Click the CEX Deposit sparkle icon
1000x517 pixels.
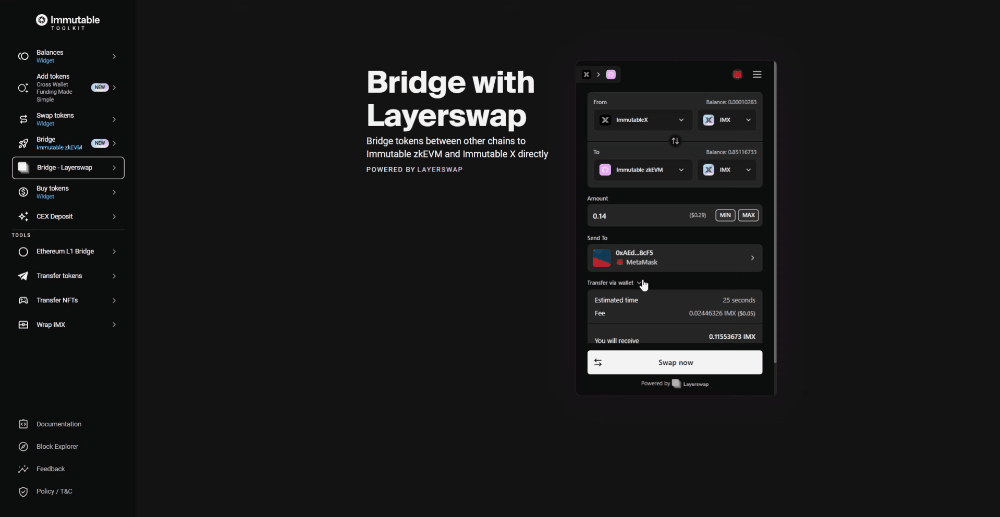coord(23,217)
